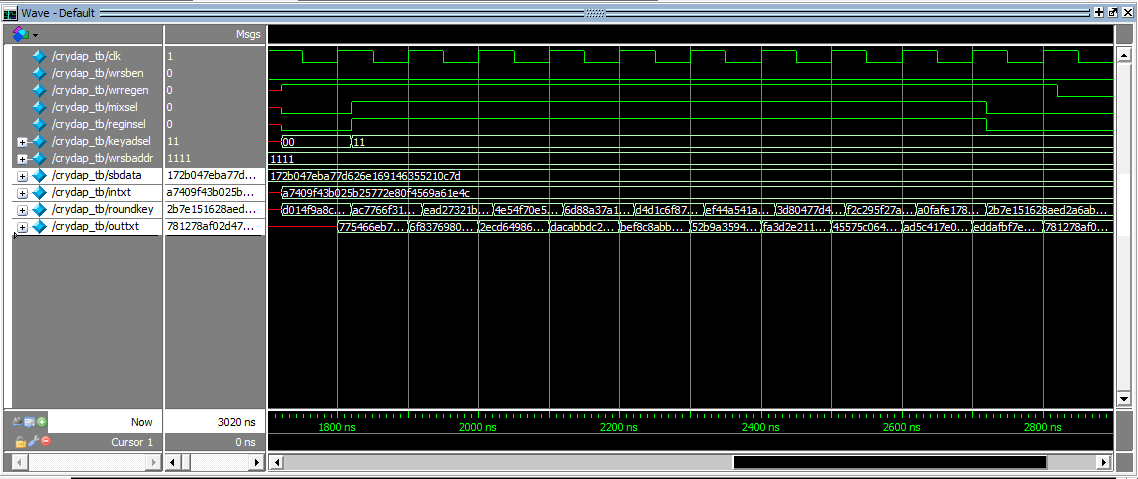Toggle the cursor lock padlock icon

[x=20, y=441]
